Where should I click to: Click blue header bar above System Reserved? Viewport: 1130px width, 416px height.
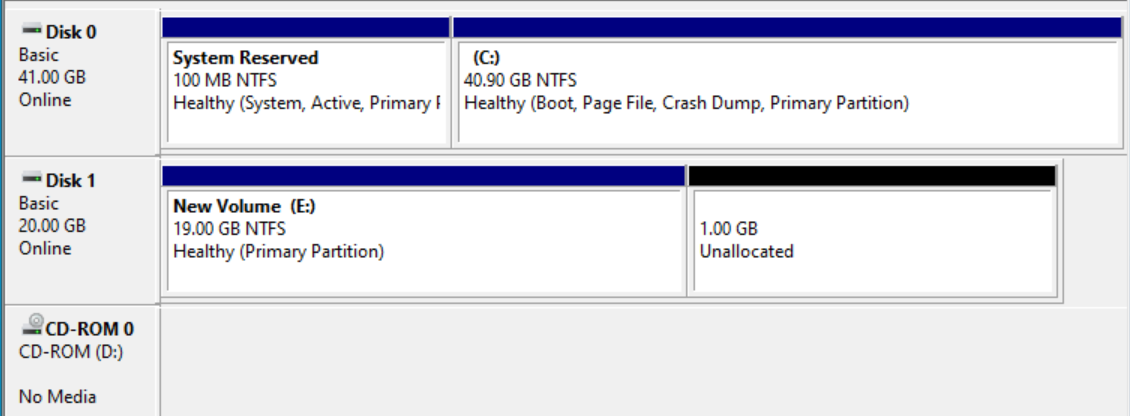coord(306,27)
